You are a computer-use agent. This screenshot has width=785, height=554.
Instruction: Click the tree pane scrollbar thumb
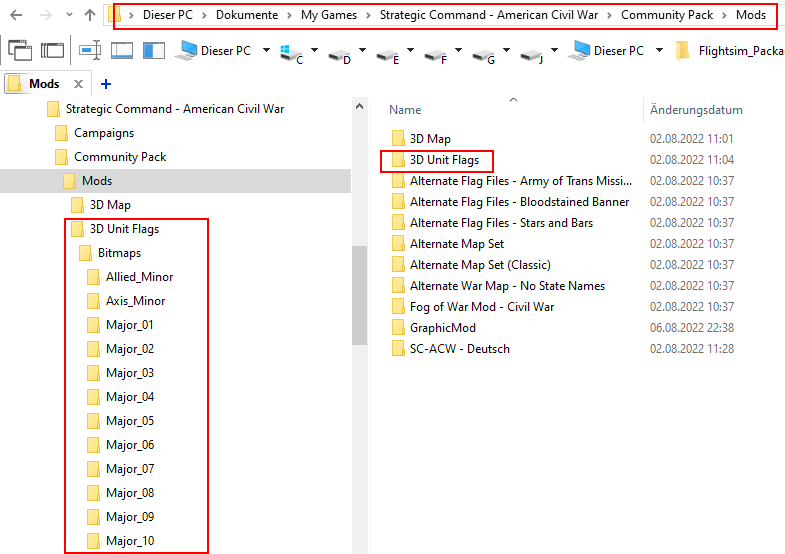click(359, 295)
